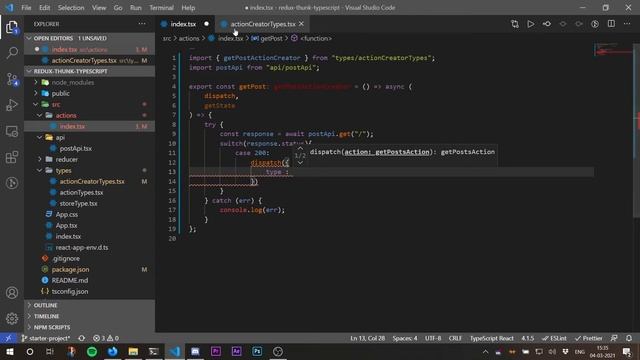Viewport: 640px width, 360px height.
Task: Open Run and Debug view
Action: (x=12, y=105)
